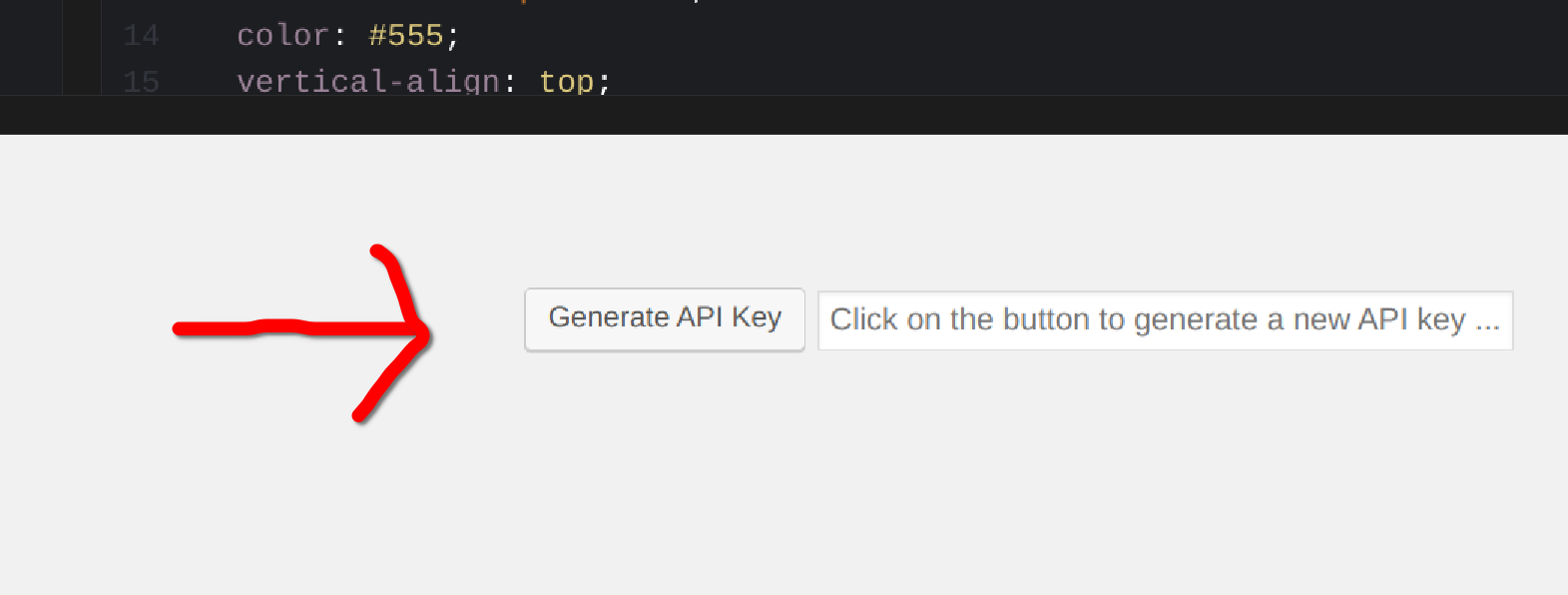The image size is (1568, 595).
Task: Place cursor after semicolon on line 15
Action: [611, 81]
